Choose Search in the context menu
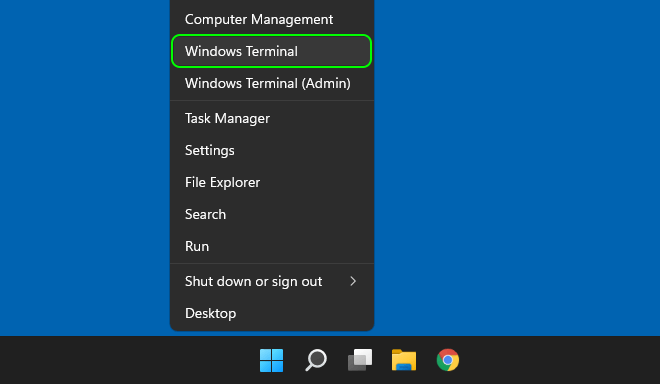Image resolution: width=660 pixels, height=384 pixels. 272,214
